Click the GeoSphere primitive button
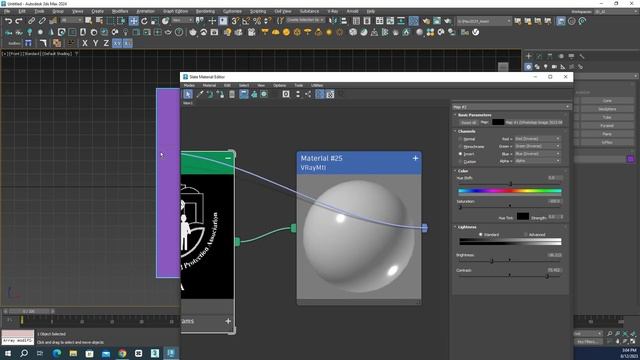Image resolution: width=640 pixels, height=360 pixels. pos(607,109)
